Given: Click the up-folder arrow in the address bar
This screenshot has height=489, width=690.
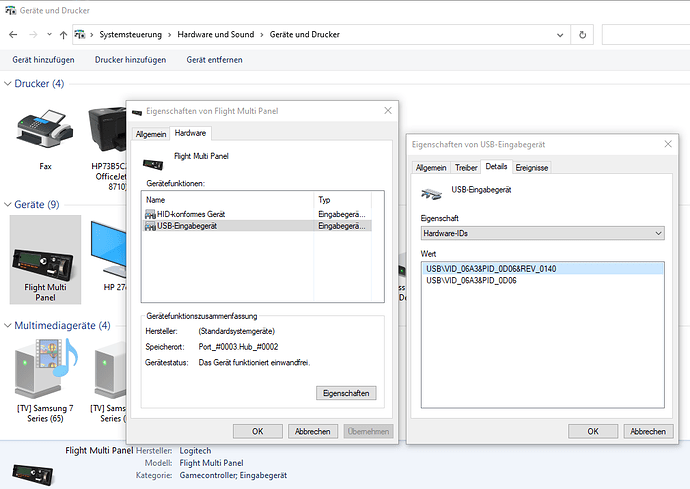Looking at the screenshot, I should pyautogui.click(x=64, y=35).
